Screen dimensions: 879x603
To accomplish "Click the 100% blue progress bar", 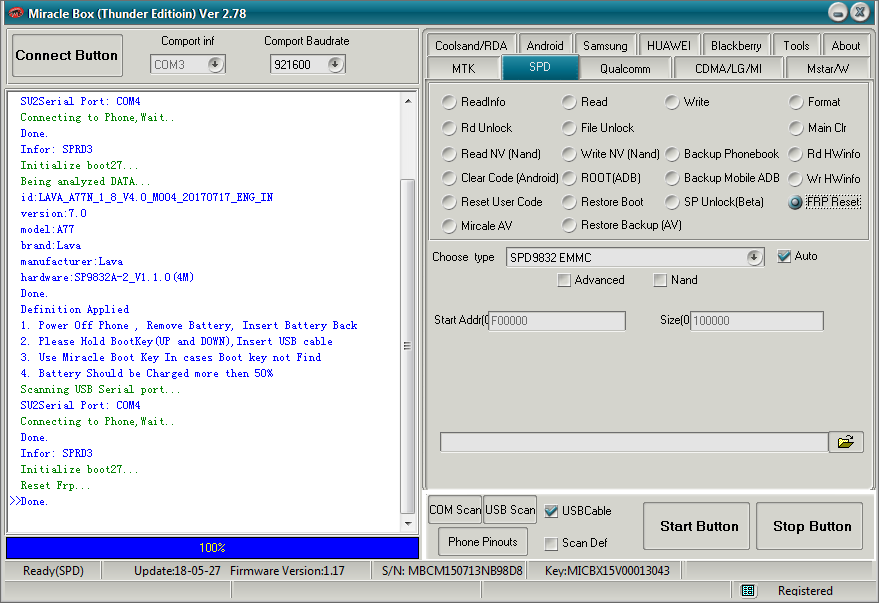I will 212,548.
